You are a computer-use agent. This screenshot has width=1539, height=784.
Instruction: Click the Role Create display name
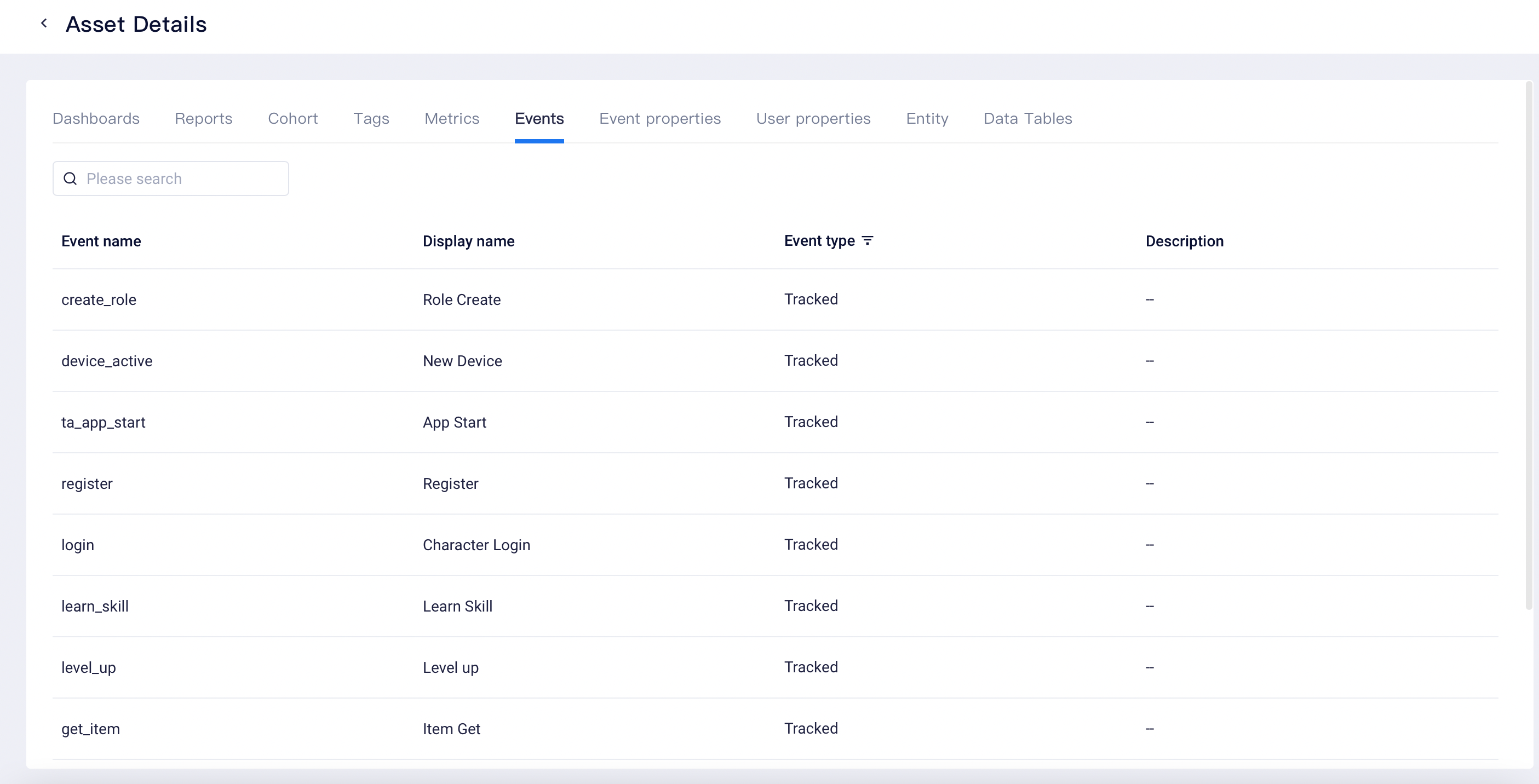(462, 299)
